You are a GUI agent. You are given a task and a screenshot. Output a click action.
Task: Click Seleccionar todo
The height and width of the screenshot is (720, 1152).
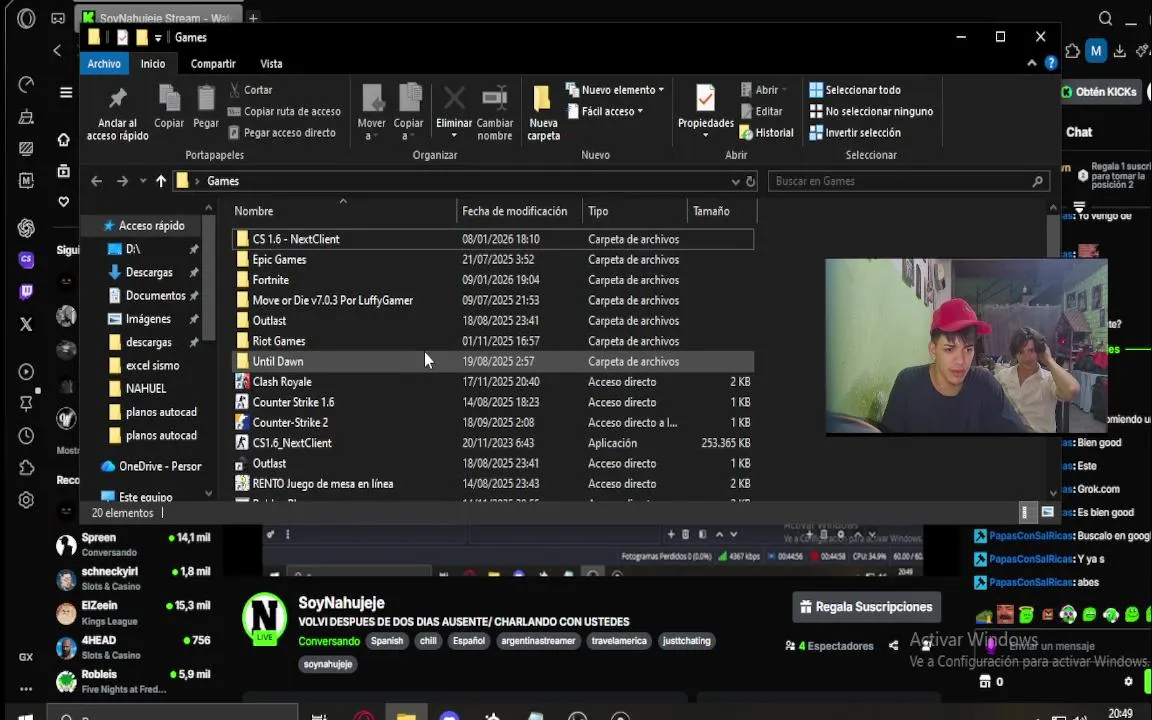click(x=855, y=90)
